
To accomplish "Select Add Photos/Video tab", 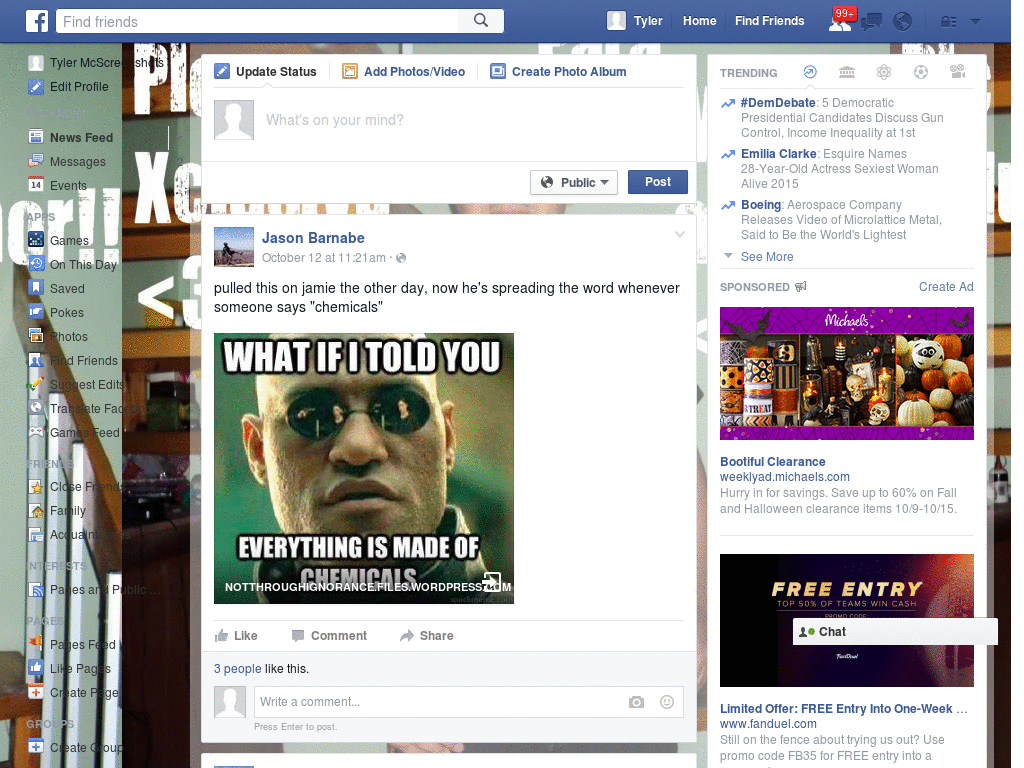I will coord(404,72).
